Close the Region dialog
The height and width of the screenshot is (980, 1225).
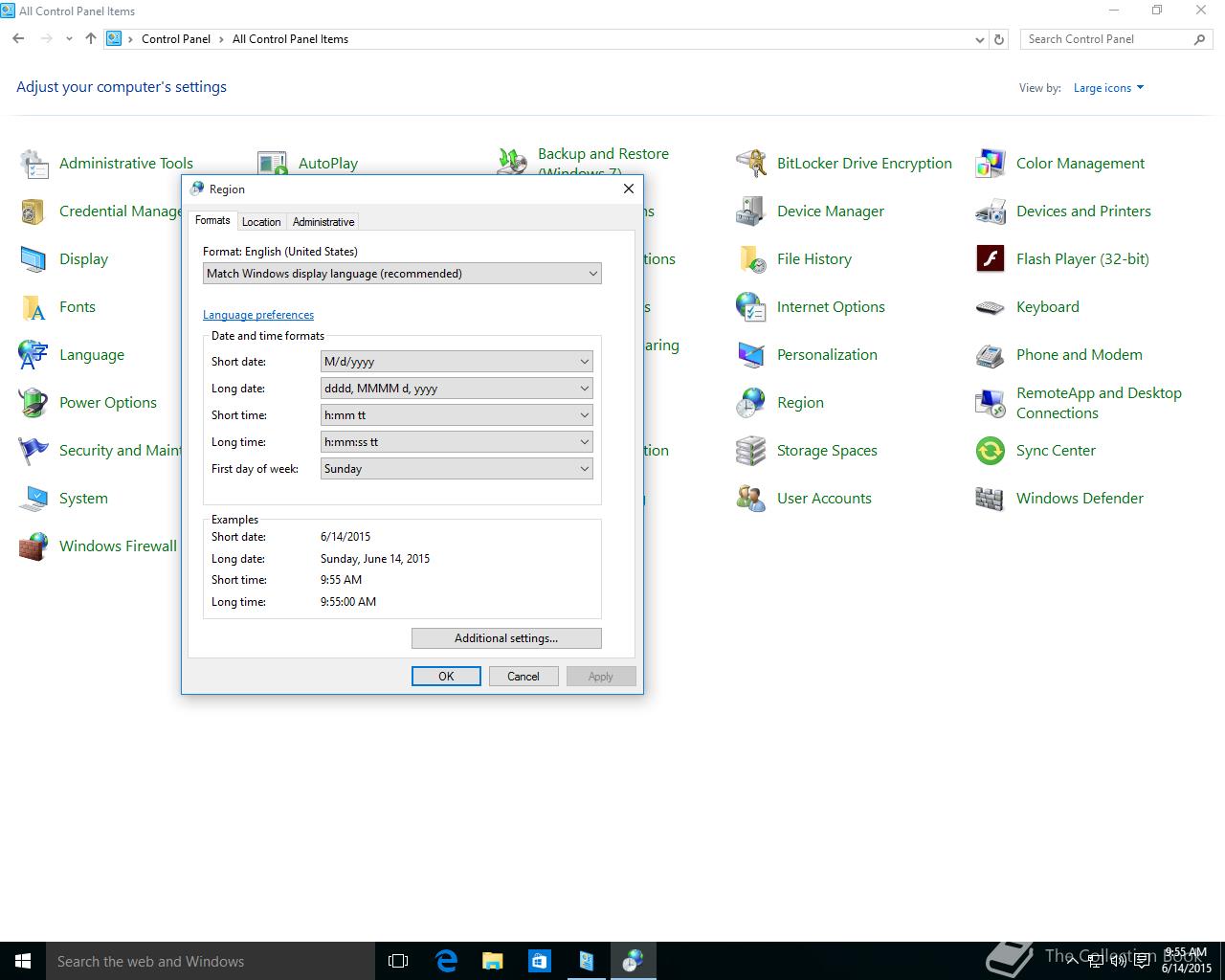tap(629, 189)
